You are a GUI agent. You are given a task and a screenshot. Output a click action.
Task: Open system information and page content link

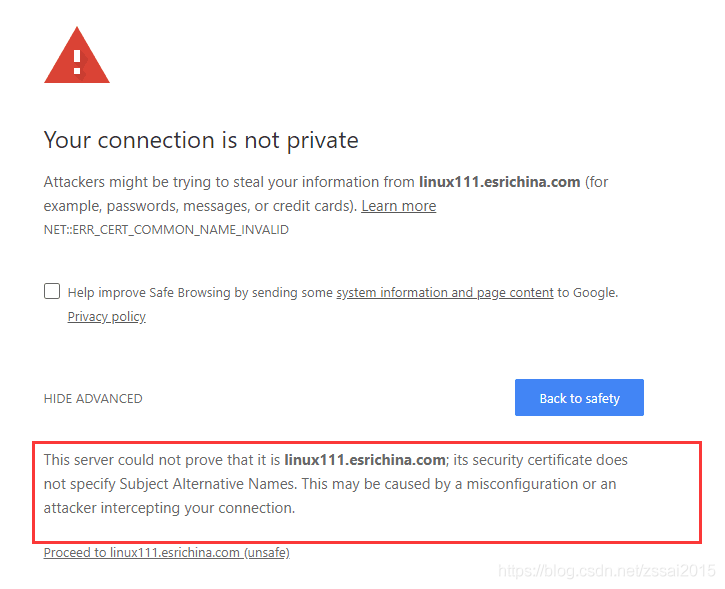[445, 293]
